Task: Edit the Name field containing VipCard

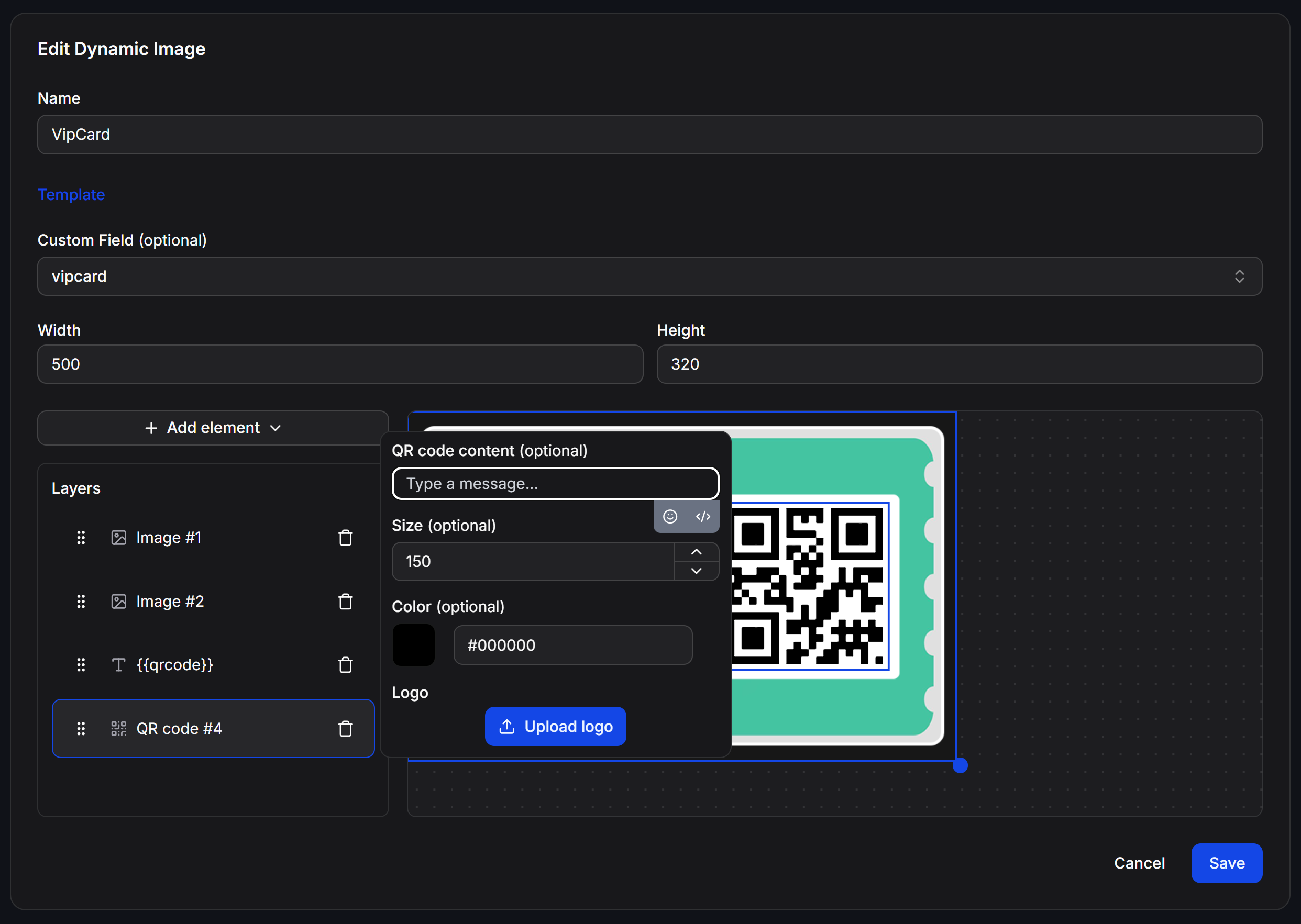Action: 649,134
